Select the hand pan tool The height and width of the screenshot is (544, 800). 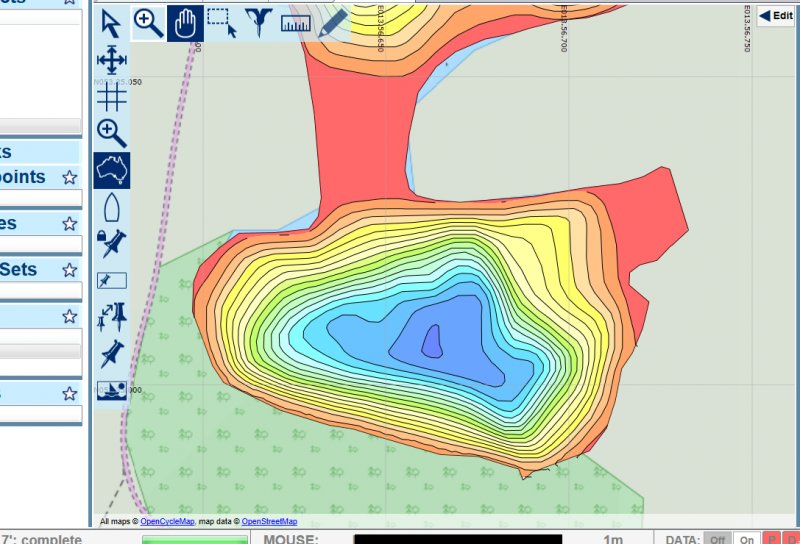coord(184,23)
